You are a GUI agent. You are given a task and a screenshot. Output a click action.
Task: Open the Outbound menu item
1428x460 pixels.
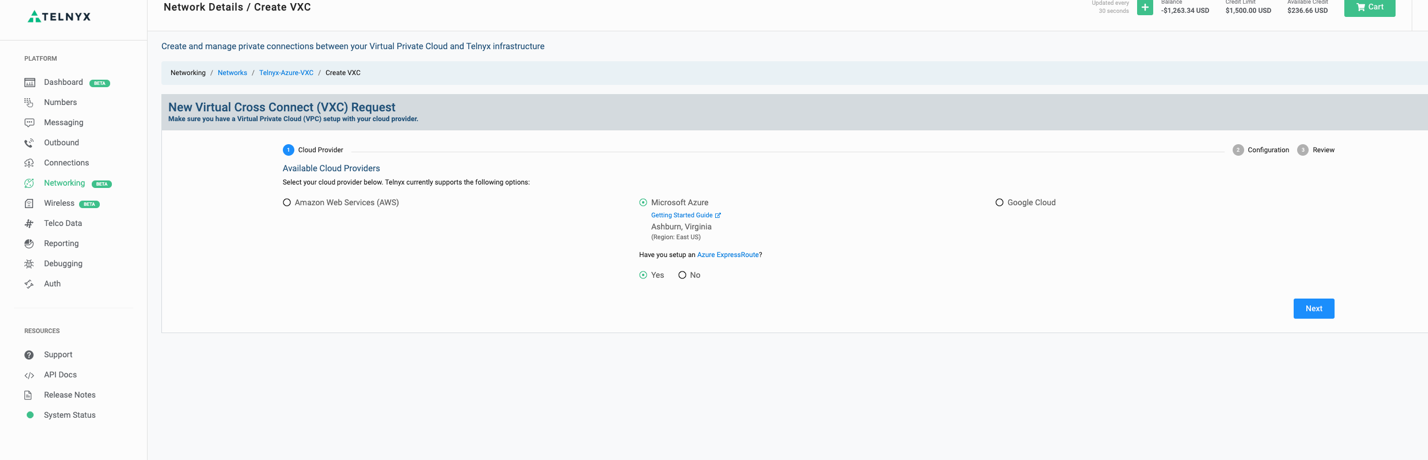coord(61,143)
